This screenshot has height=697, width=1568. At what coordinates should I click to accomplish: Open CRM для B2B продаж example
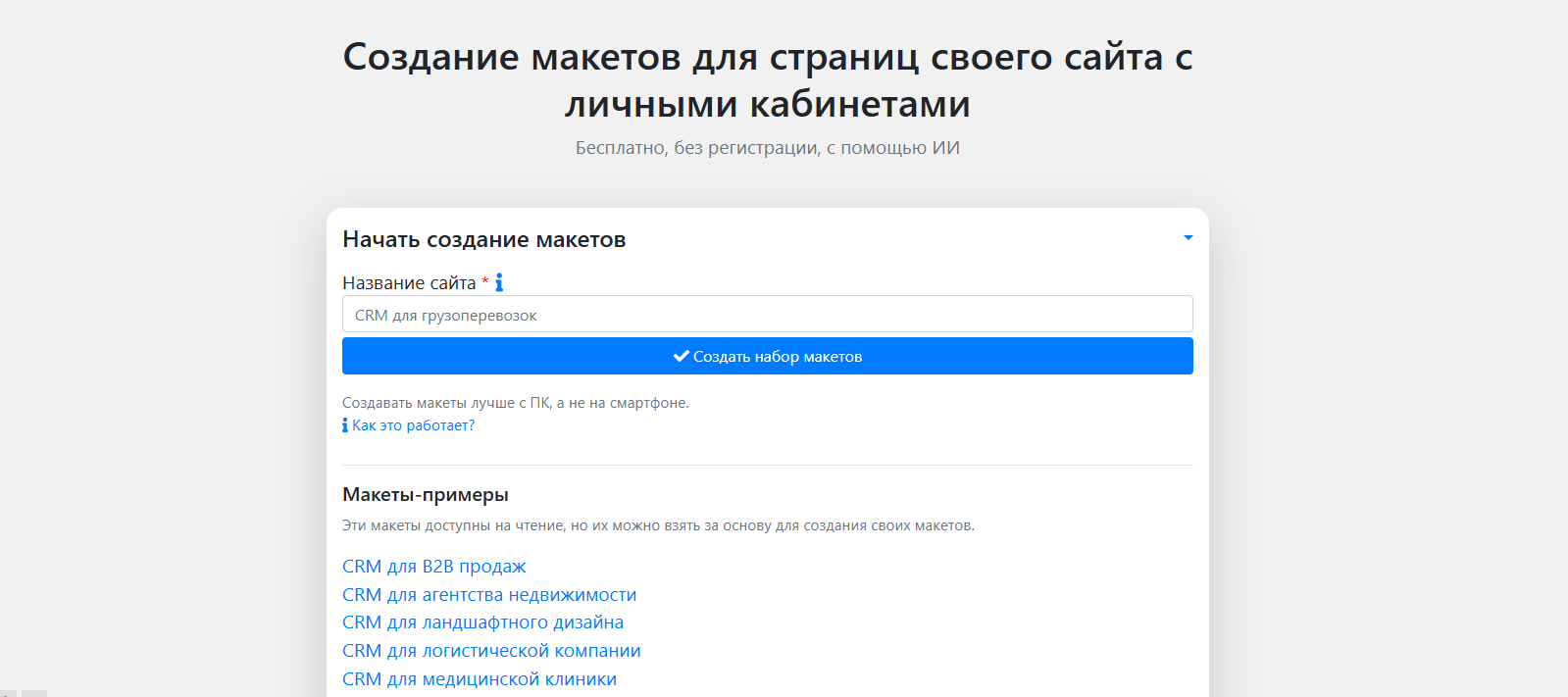coord(434,567)
